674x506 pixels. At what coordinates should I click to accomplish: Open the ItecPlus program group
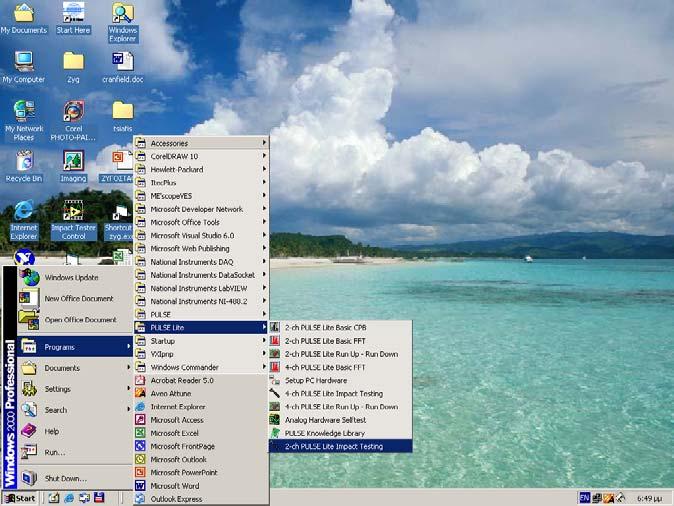click(201, 183)
